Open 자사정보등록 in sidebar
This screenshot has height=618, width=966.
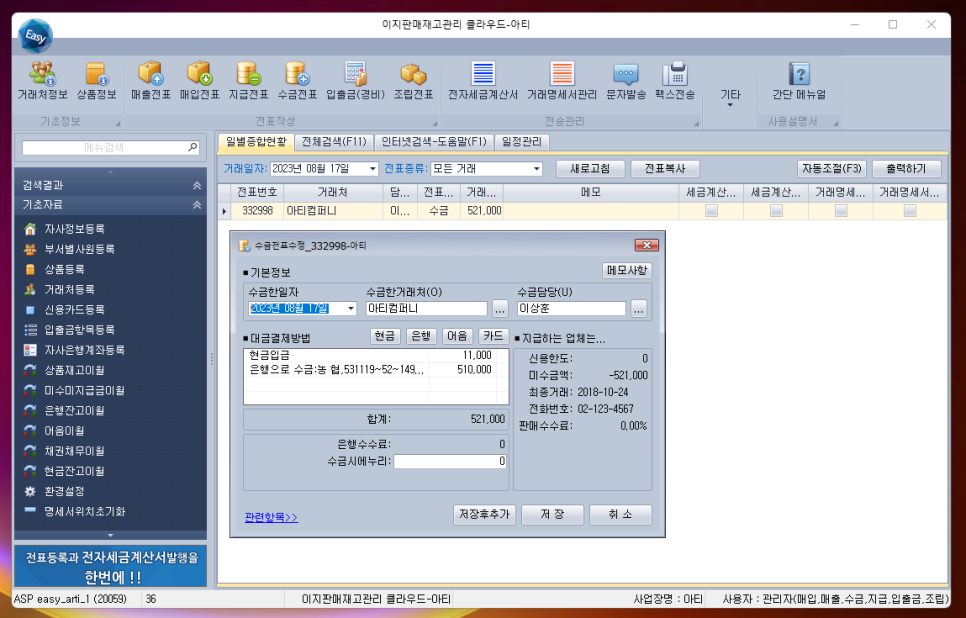pyautogui.click(x=74, y=229)
